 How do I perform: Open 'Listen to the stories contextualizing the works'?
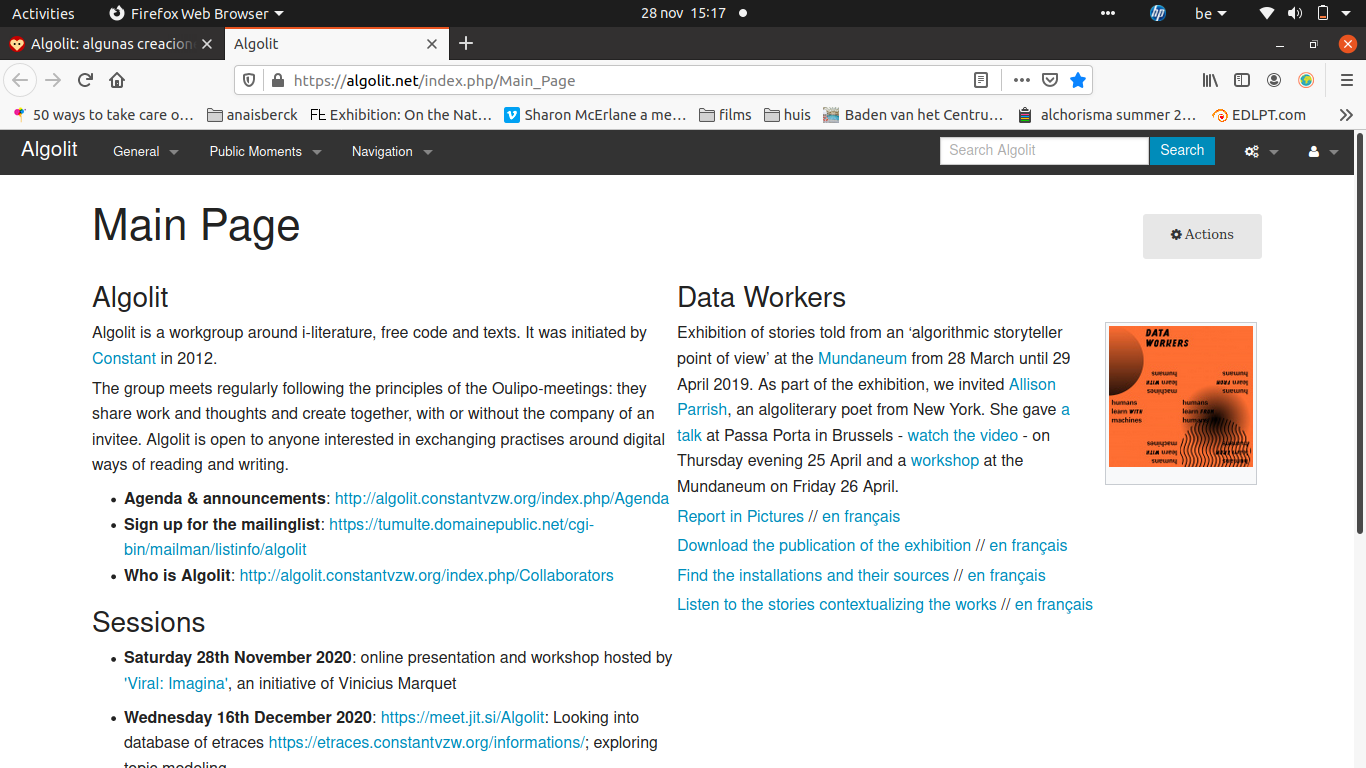point(837,604)
